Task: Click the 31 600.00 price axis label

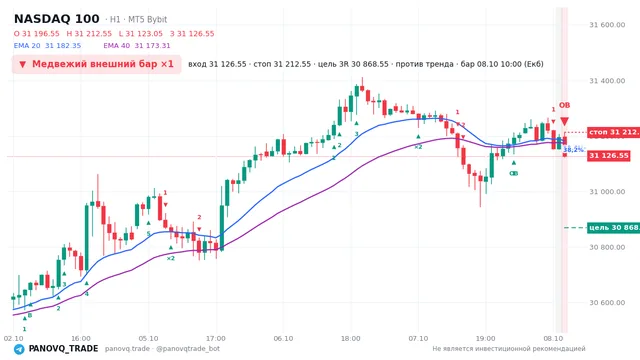Action: click(607, 25)
